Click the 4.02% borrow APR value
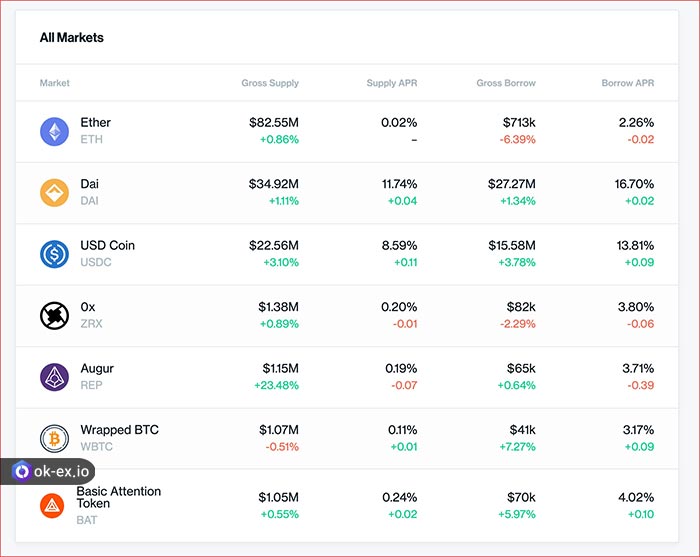The image size is (700, 557). click(636, 497)
